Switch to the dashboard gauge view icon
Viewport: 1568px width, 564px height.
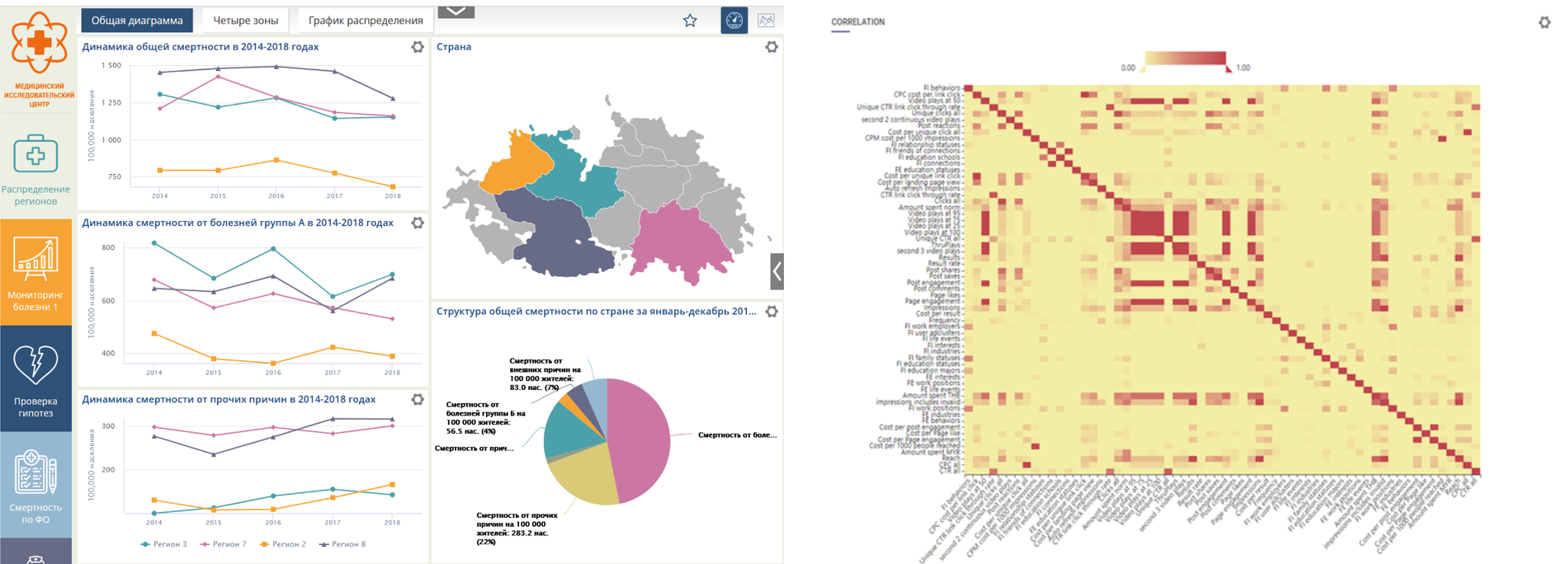pos(734,21)
